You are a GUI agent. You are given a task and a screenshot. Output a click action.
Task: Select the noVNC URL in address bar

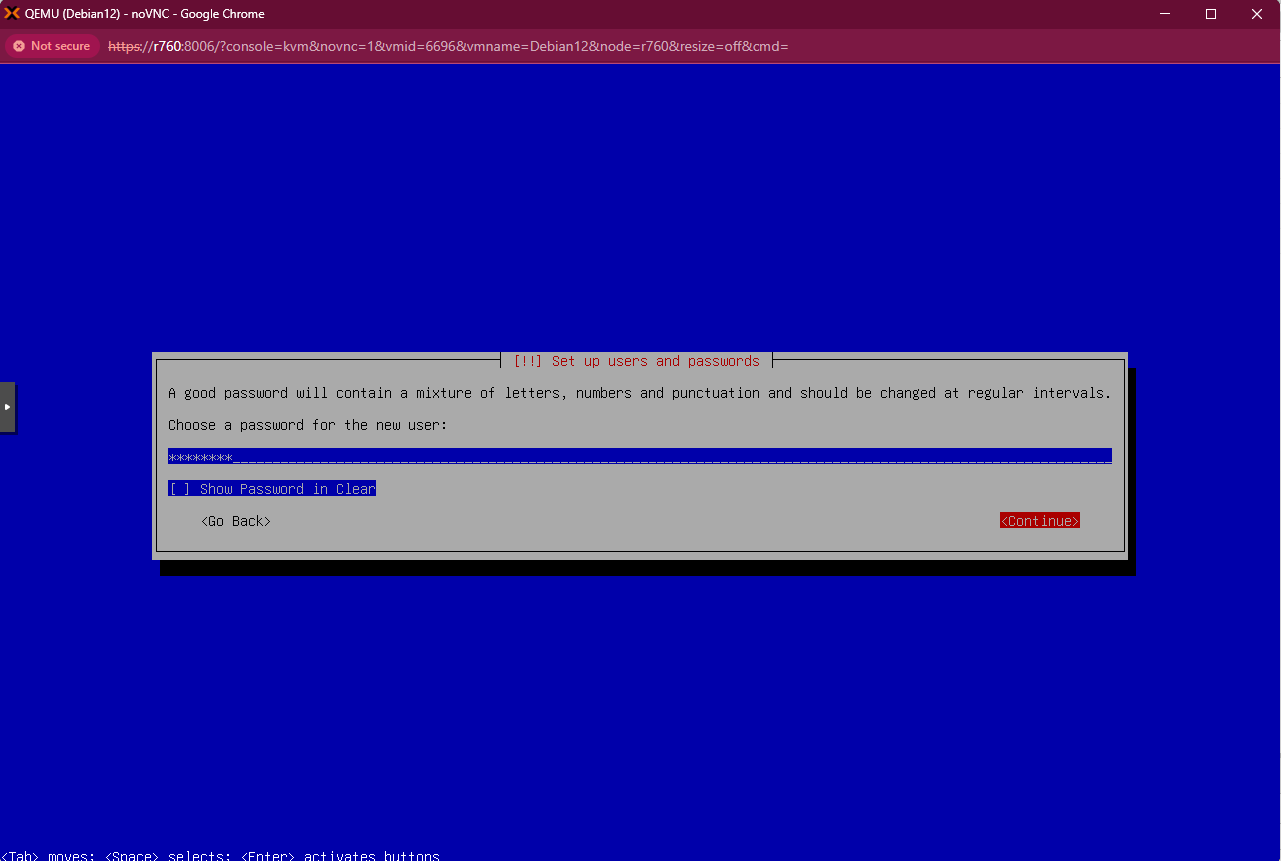[x=448, y=46]
